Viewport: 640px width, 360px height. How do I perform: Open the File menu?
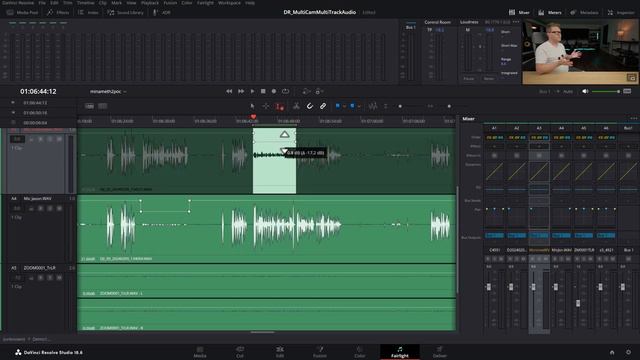pyautogui.click(x=42, y=3)
